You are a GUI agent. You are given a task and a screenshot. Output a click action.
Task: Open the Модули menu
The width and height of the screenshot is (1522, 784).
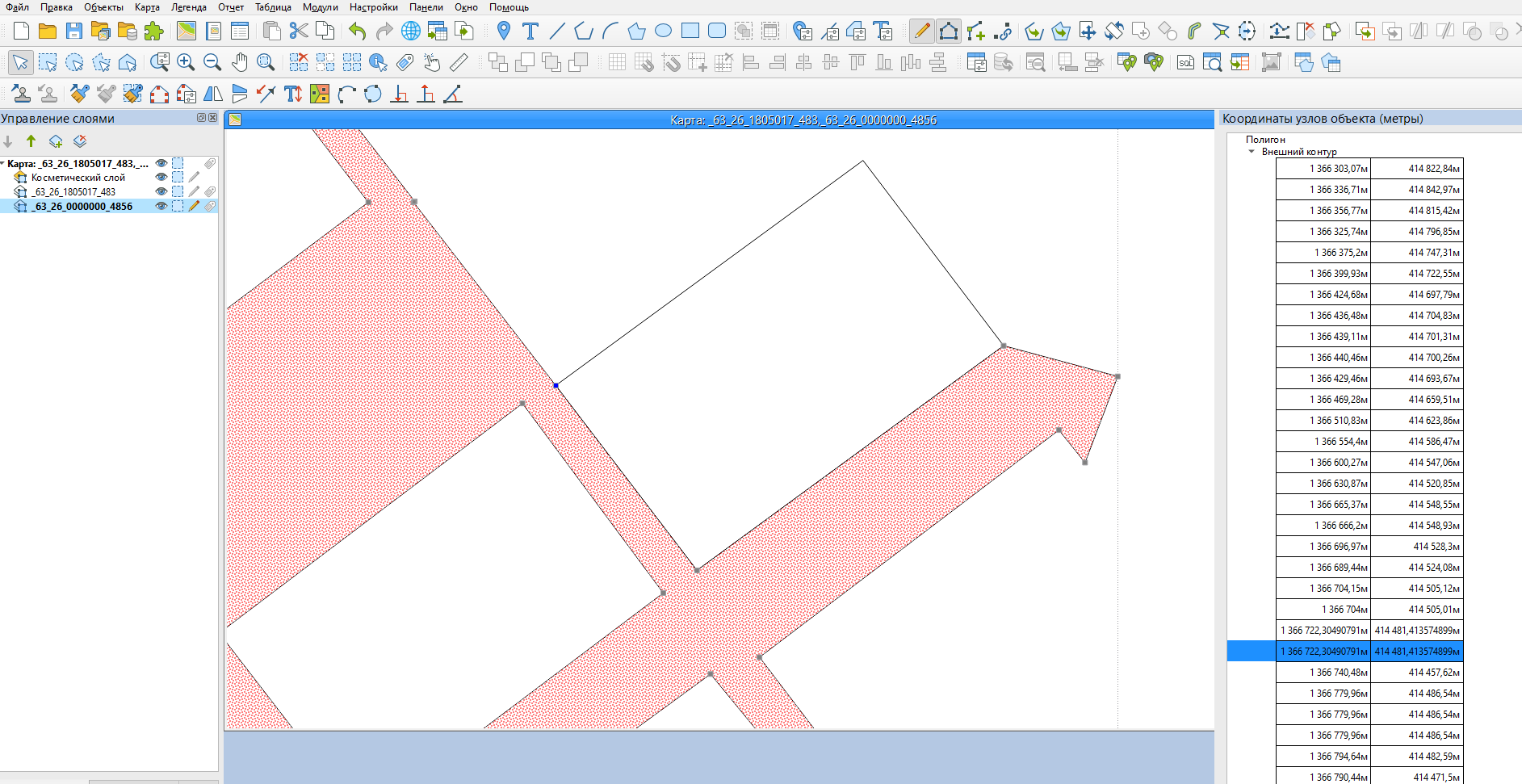pyautogui.click(x=320, y=7)
